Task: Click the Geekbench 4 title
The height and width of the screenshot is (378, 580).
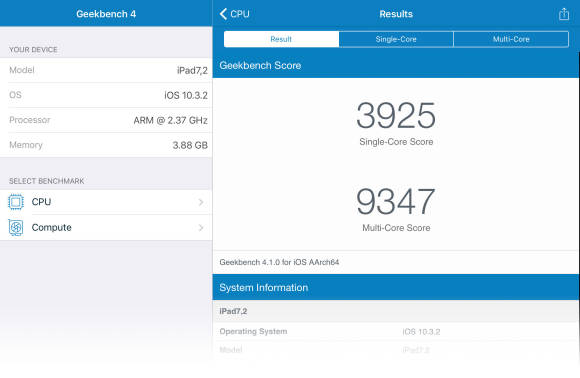Action: 106,14
